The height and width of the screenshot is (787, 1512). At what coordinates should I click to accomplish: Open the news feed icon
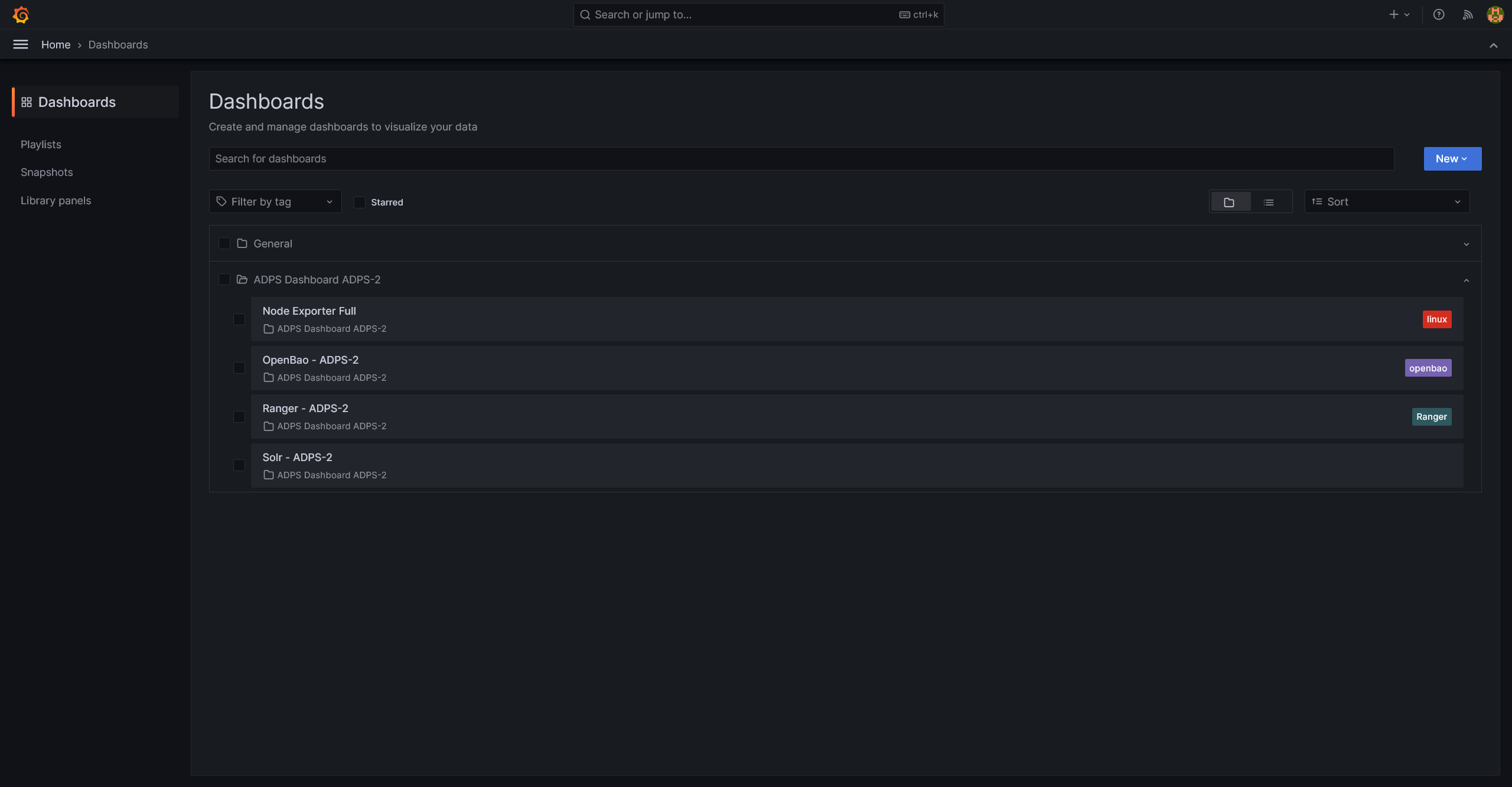click(x=1468, y=14)
